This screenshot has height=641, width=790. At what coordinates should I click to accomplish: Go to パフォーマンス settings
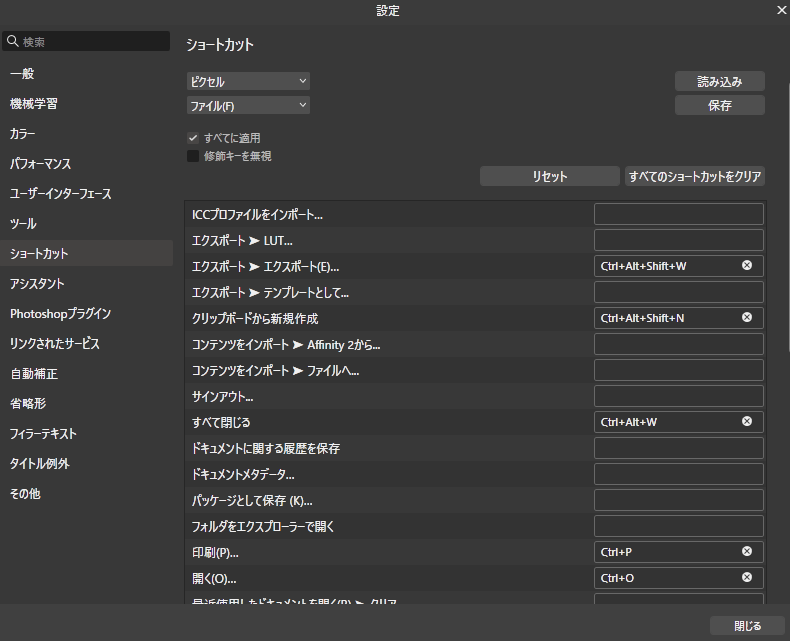(x=40, y=164)
